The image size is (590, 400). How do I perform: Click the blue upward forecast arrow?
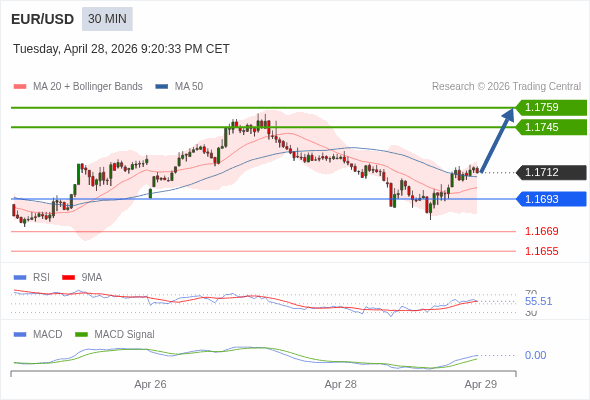point(497,140)
